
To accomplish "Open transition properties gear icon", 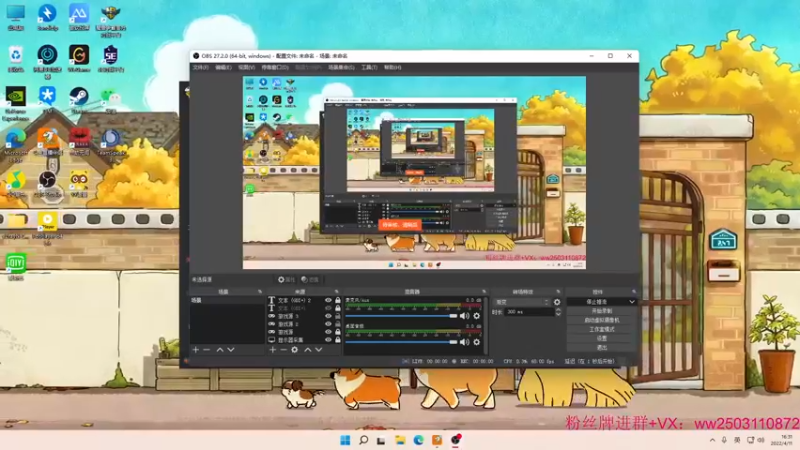I will [557, 302].
